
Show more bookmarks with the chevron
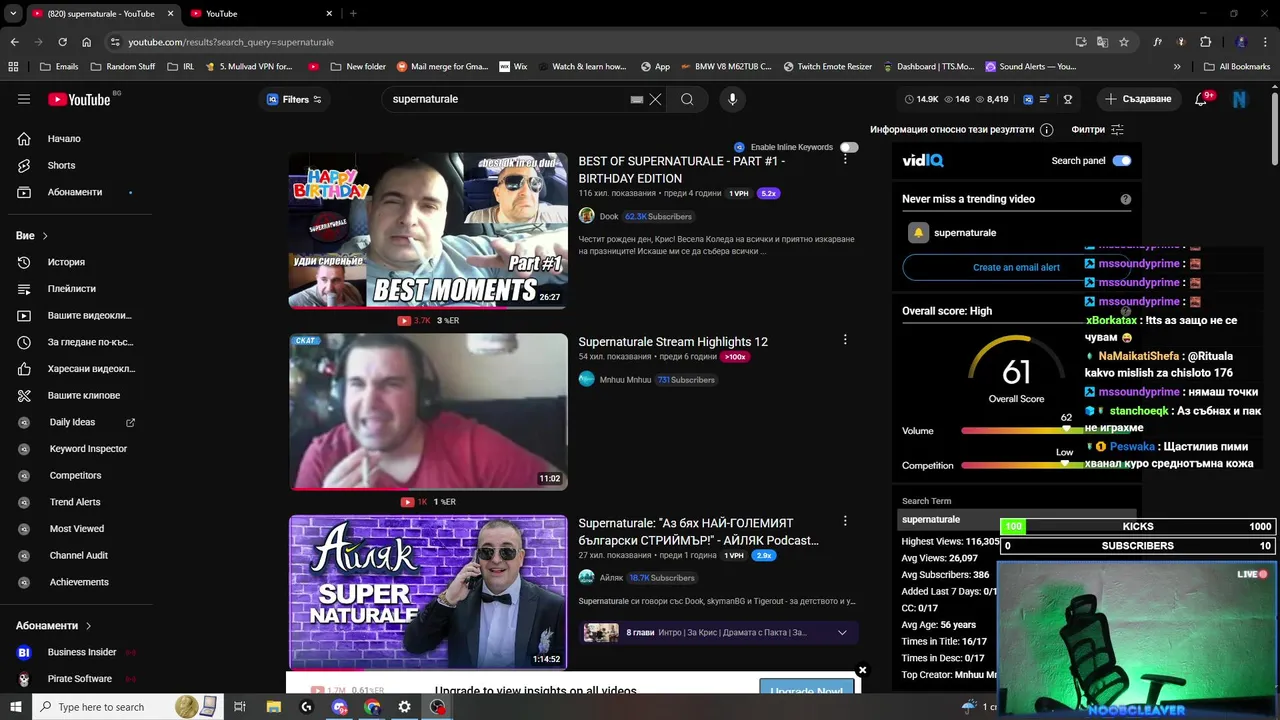pyautogui.click(x=1177, y=67)
